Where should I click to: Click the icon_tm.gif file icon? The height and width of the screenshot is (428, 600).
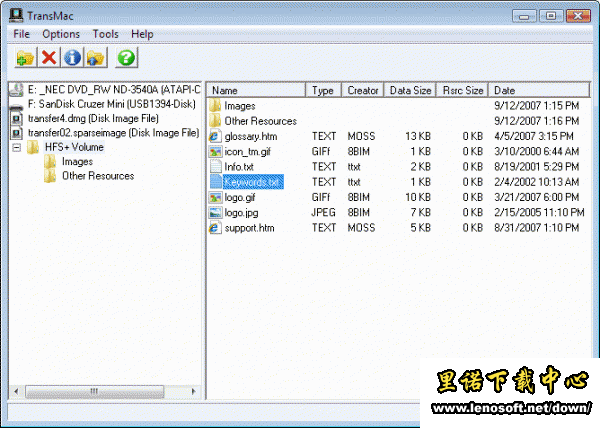215,152
